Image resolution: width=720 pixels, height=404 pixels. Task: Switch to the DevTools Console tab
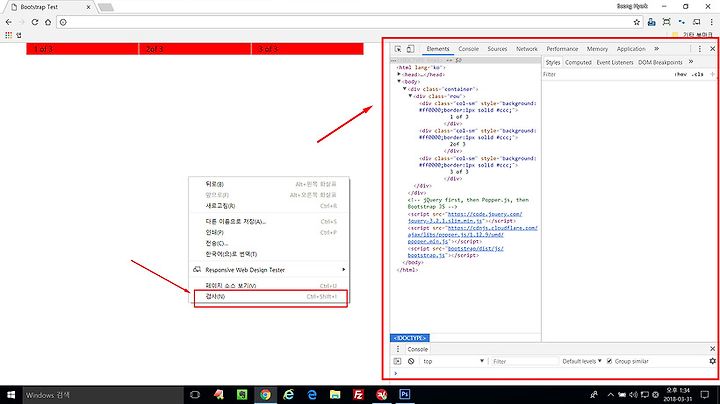[468, 49]
